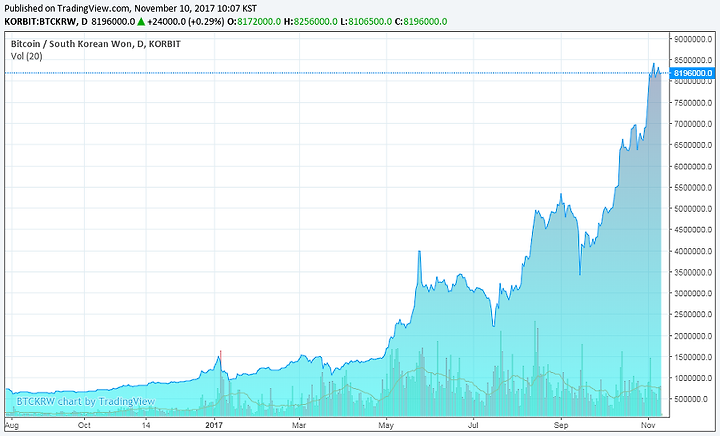This screenshot has height=436, width=720.
Task: Click the Oct date axis label
Action: (84, 425)
